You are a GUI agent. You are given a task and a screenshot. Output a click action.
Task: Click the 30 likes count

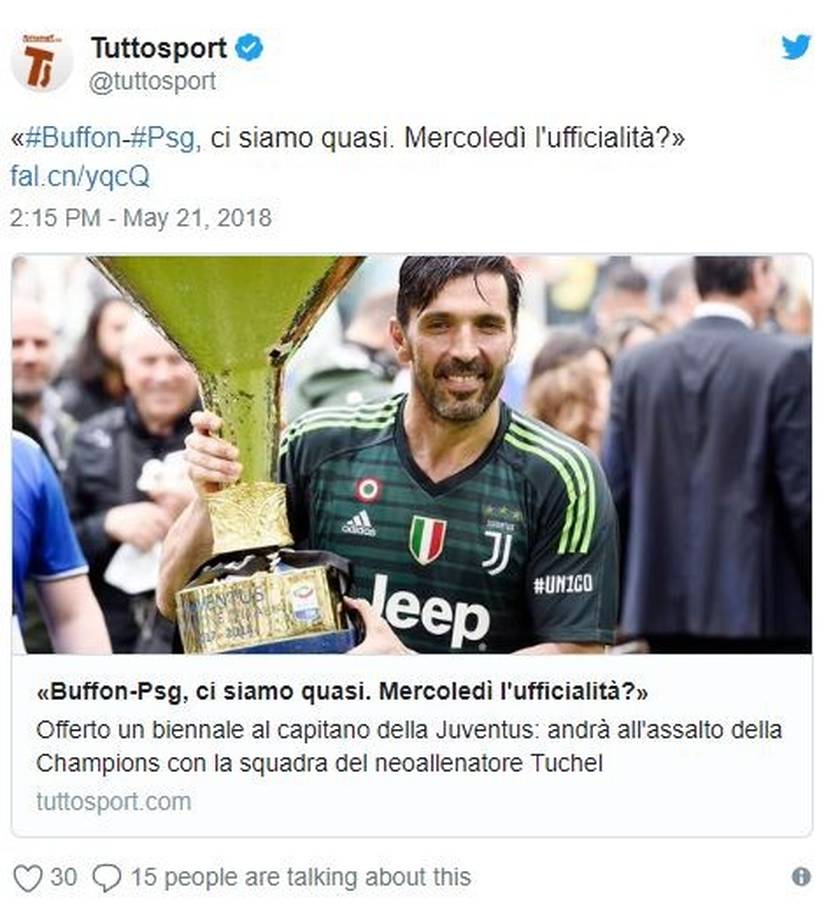click(x=63, y=877)
